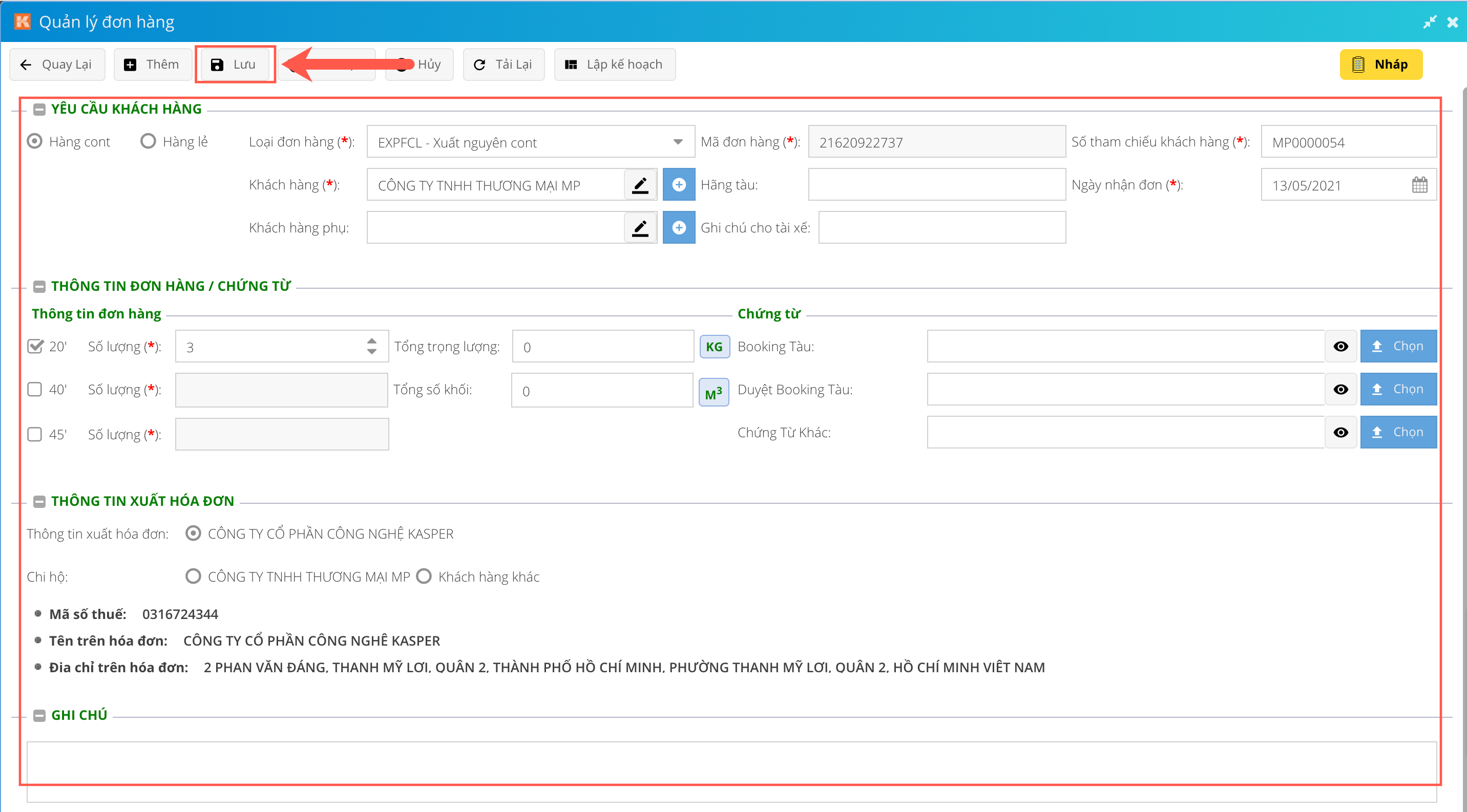Open Lập kế hoạch from the toolbar
This screenshot has height=812, width=1467.
tap(615, 65)
